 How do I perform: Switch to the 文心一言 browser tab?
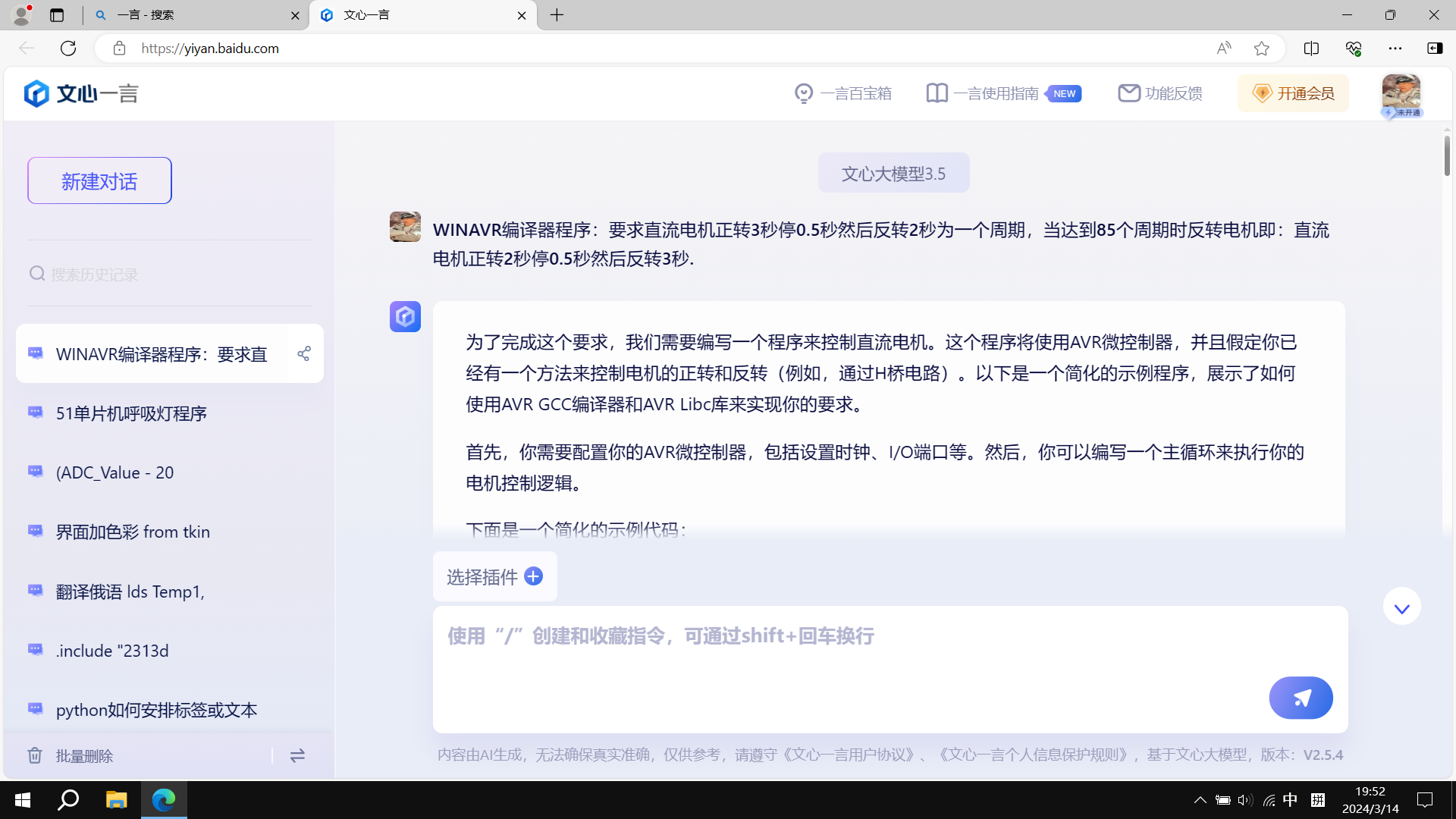[x=422, y=15]
